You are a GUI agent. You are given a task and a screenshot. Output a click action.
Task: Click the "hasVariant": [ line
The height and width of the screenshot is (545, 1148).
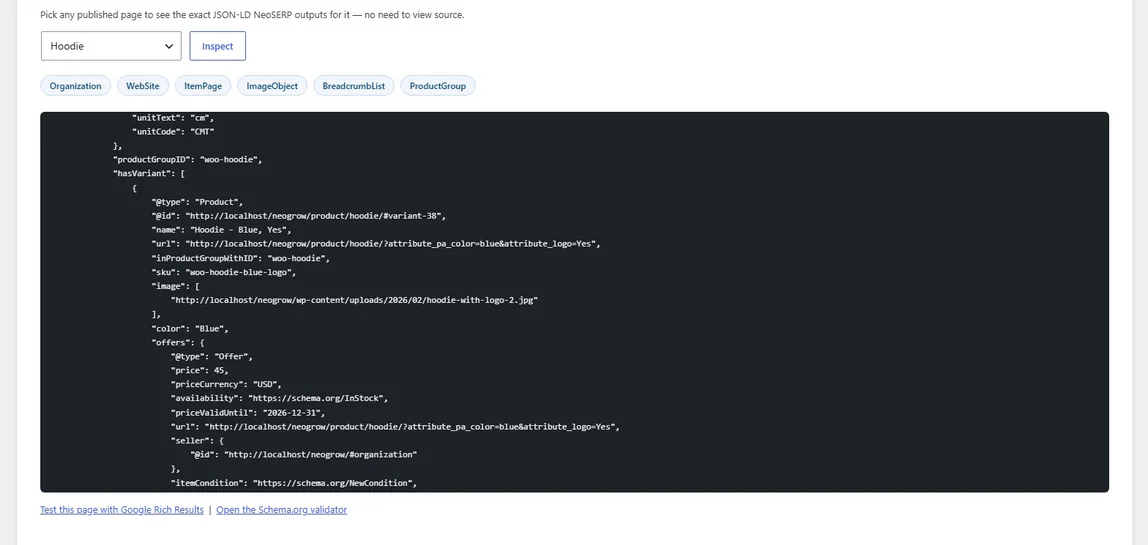pyautogui.click(x=149, y=174)
